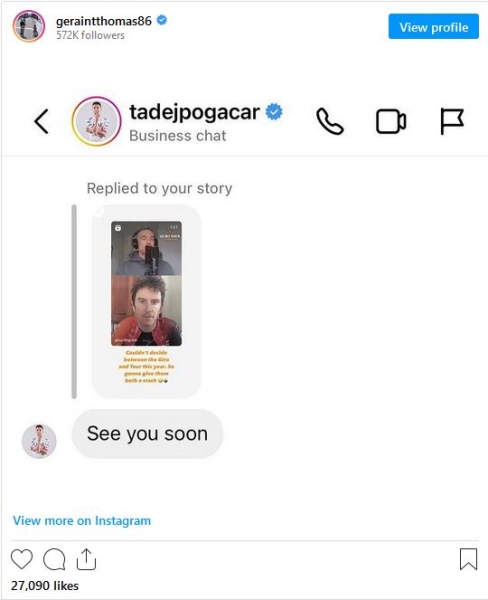This screenshot has height=600, width=488.
Task: Click the heart like icon
Action: click(x=22, y=559)
